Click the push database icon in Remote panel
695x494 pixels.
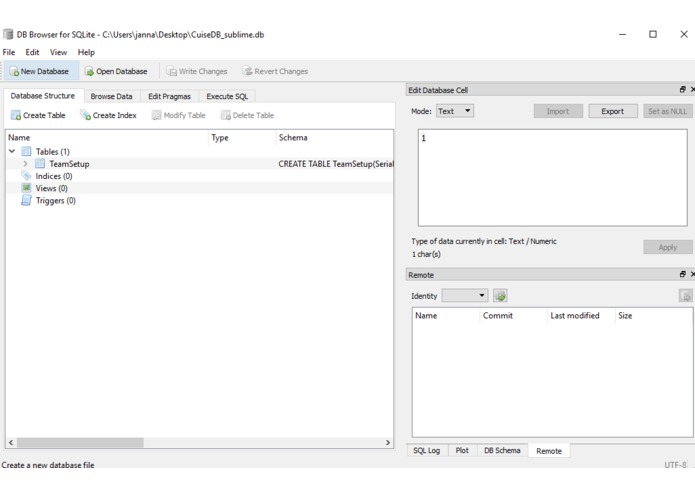click(686, 296)
